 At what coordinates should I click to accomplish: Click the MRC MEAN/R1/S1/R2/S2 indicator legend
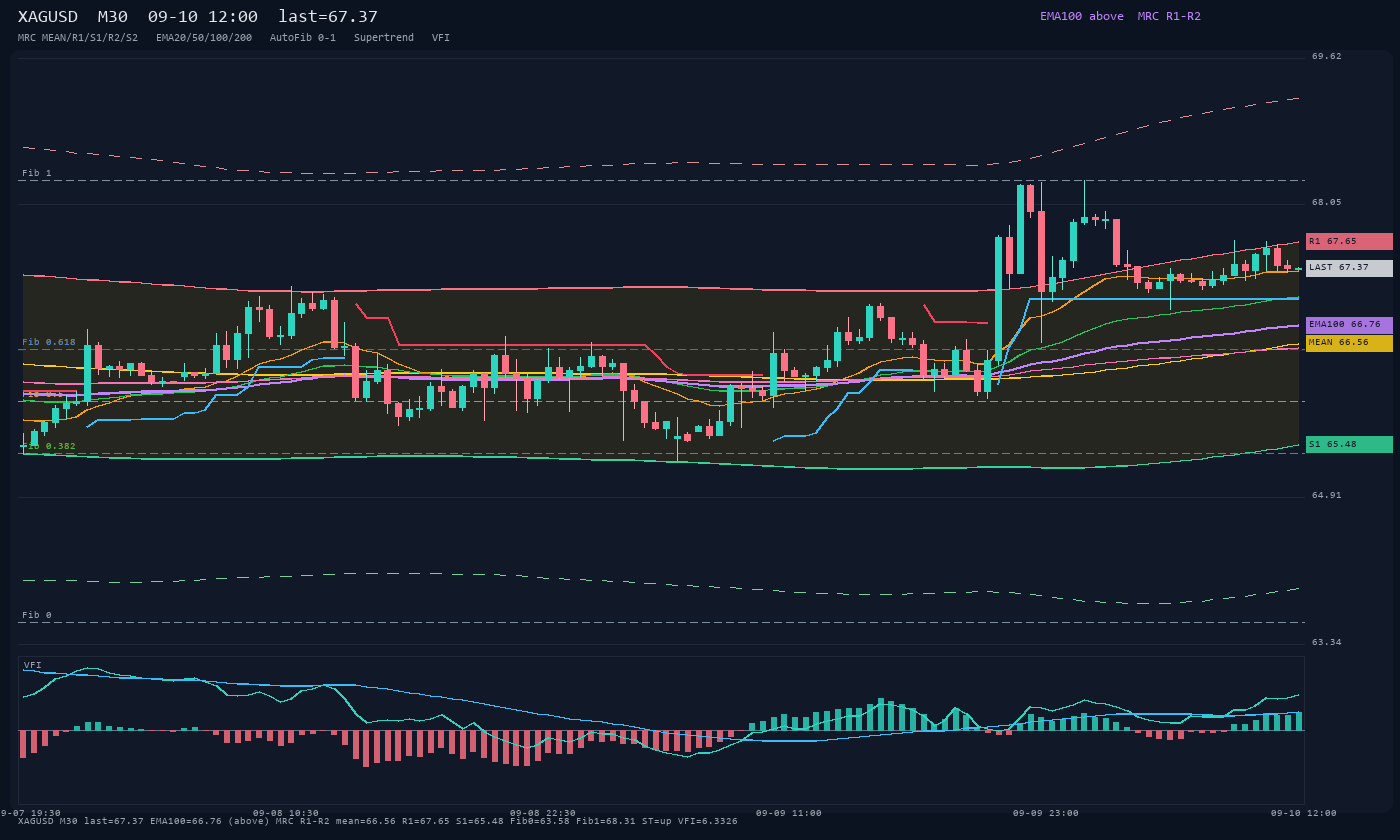coord(78,38)
